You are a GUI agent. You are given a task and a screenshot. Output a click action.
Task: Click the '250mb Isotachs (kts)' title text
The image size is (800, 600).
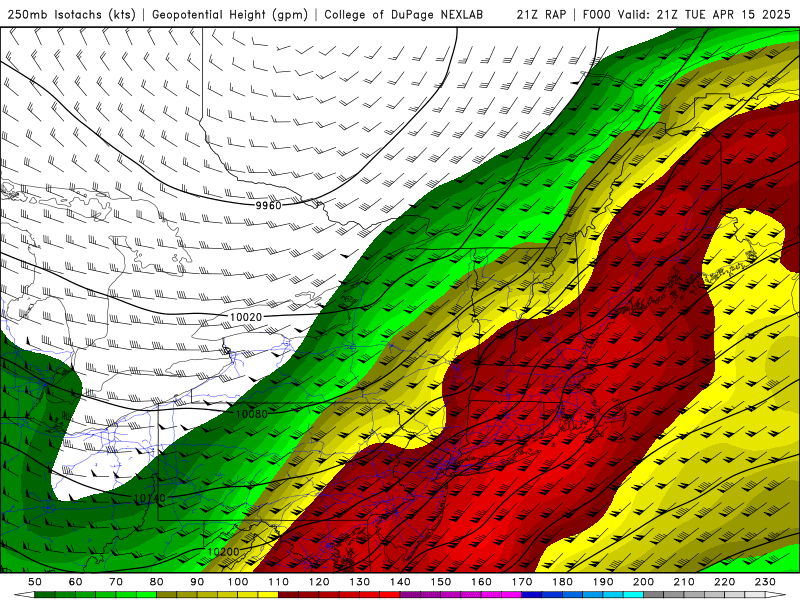pos(71,14)
